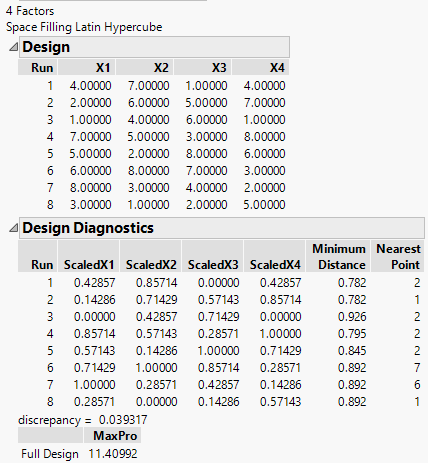Select run number 3 in Design Diagnostics table
Image resolution: width=428 pixels, height=463 pixels.
tap(50, 317)
